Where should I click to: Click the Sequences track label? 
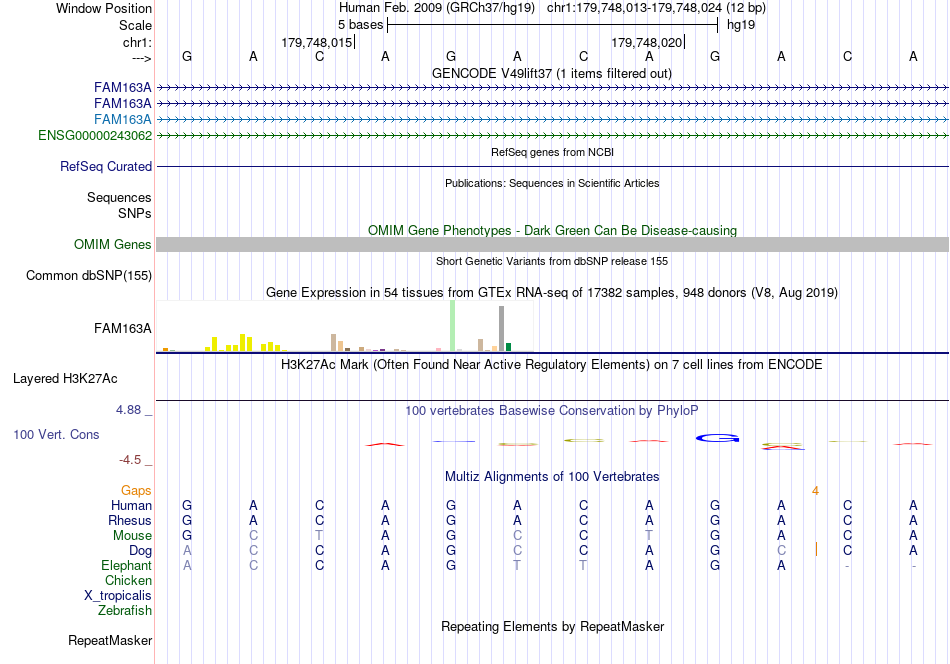(x=119, y=198)
